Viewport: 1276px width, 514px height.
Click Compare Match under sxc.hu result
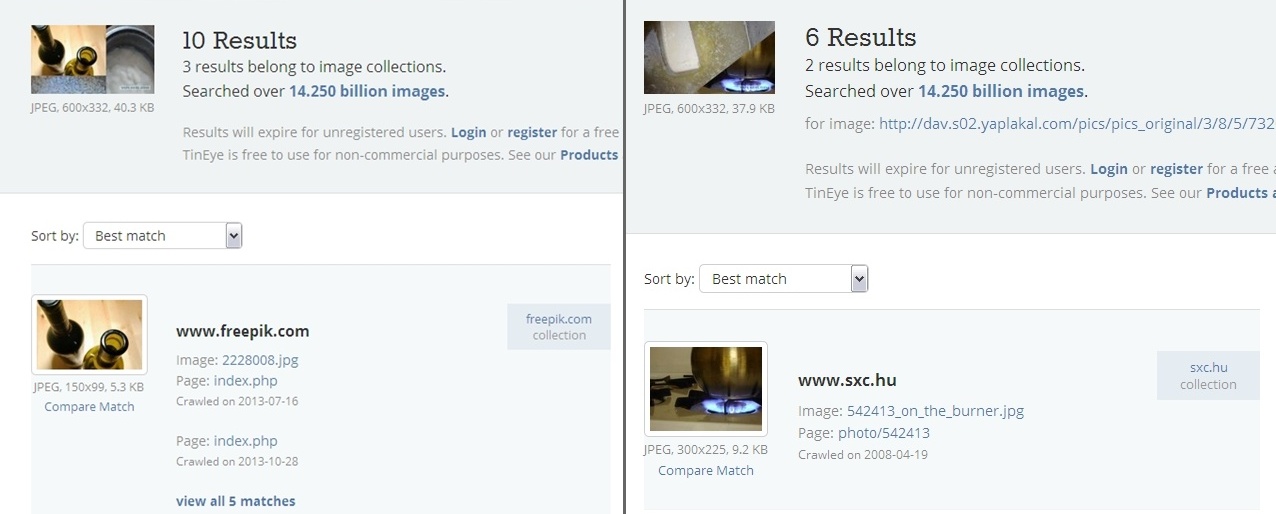click(706, 471)
